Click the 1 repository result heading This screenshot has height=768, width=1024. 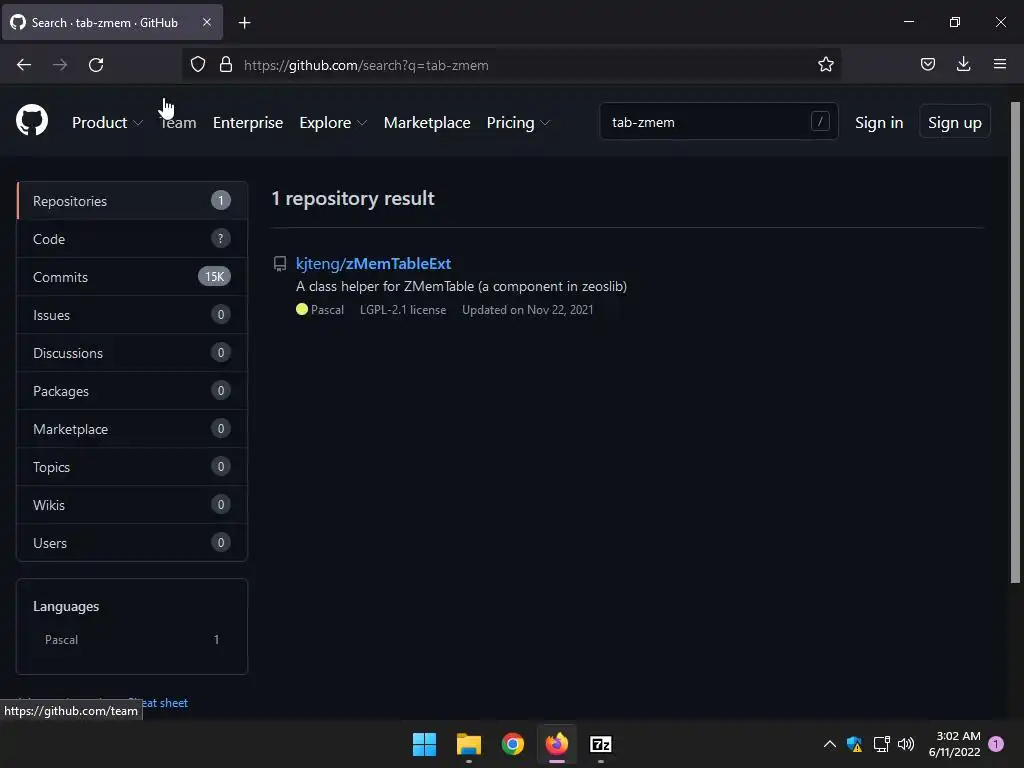[353, 199]
